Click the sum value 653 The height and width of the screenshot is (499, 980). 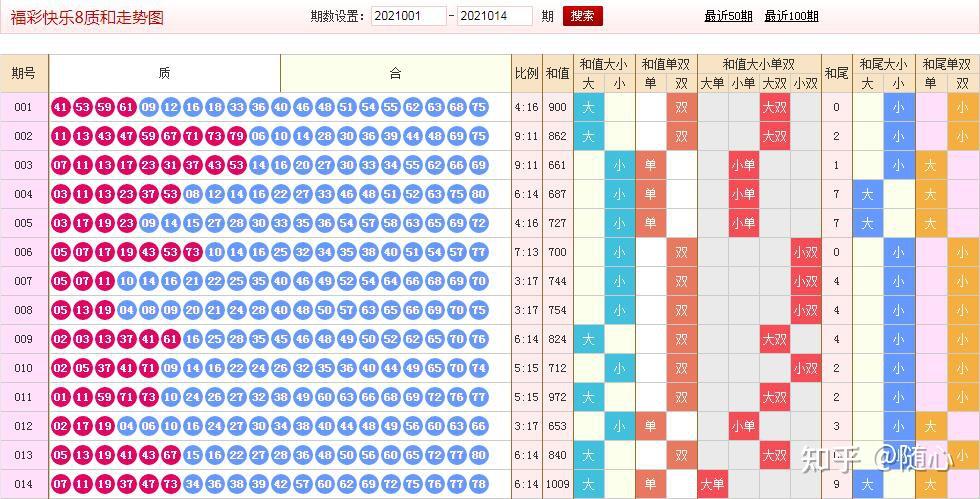click(x=558, y=426)
